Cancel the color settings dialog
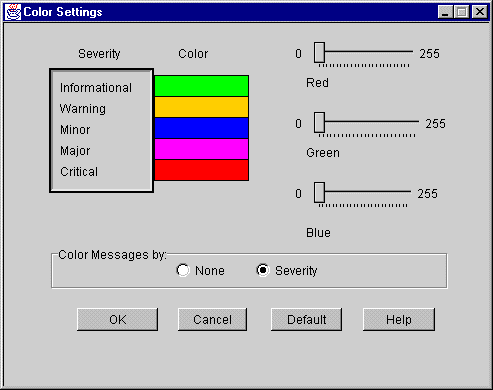 212,319
